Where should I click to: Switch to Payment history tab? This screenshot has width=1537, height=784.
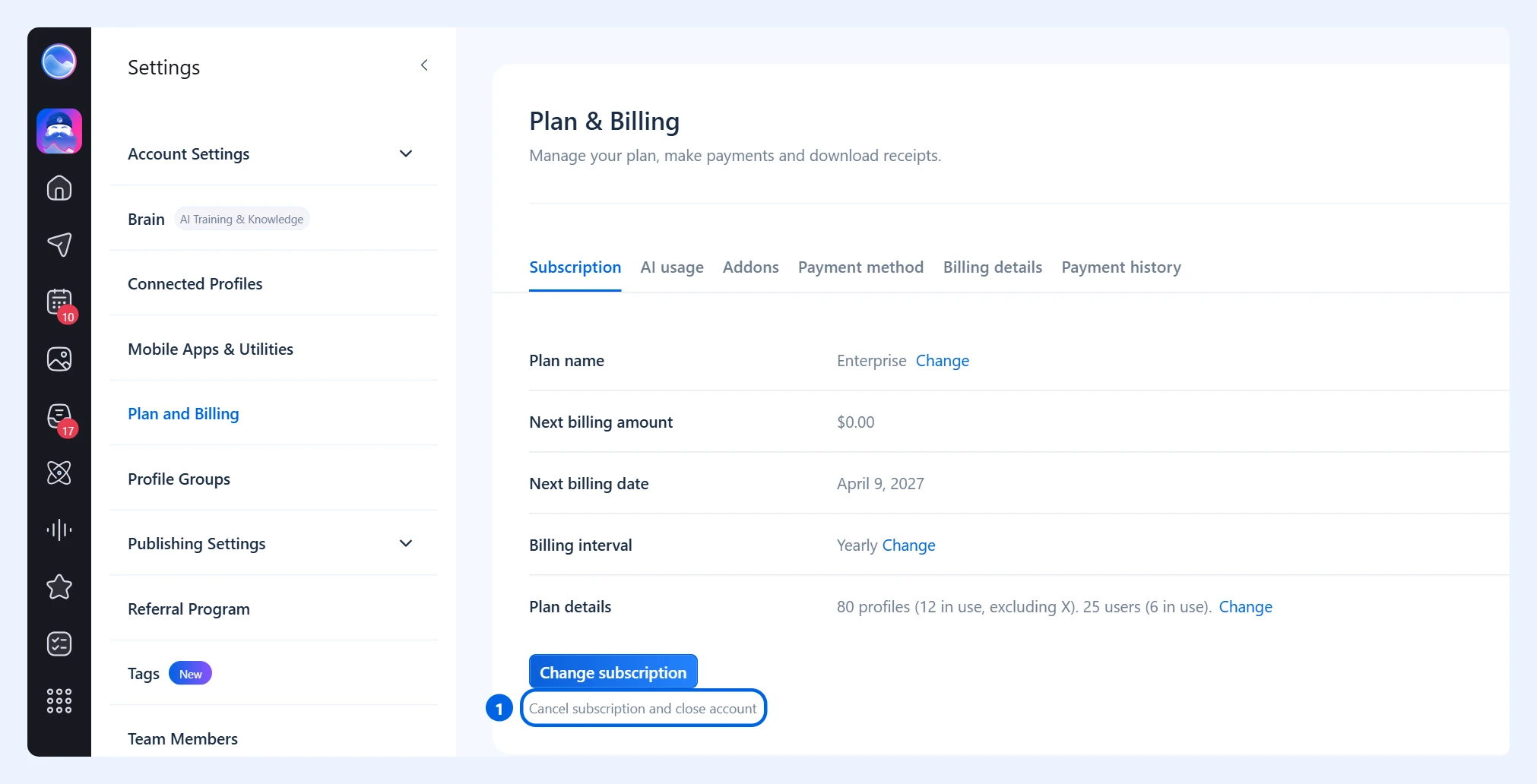pos(1121,267)
